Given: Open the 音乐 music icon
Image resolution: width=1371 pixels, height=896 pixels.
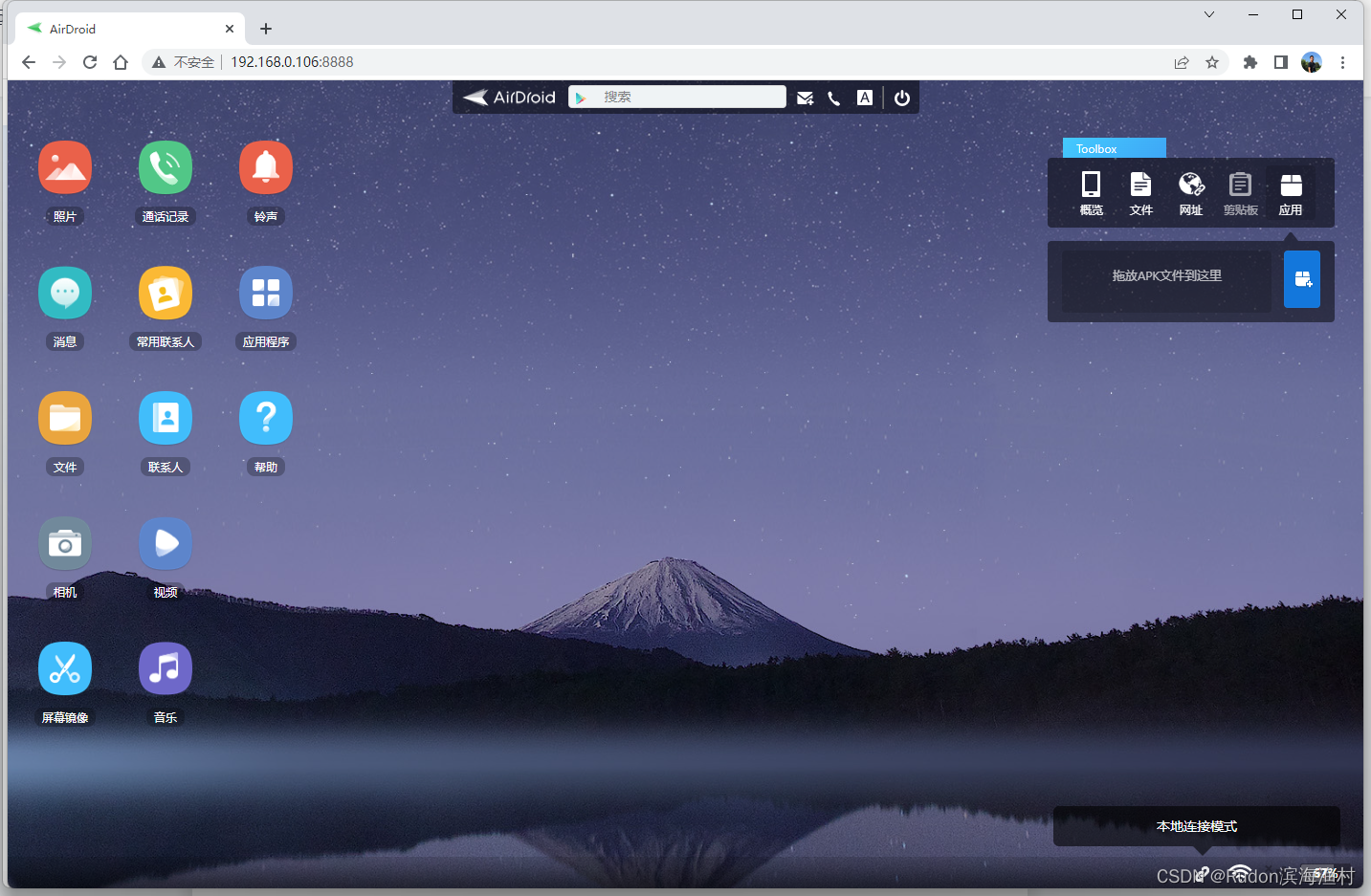Looking at the screenshot, I should (166, 669).
